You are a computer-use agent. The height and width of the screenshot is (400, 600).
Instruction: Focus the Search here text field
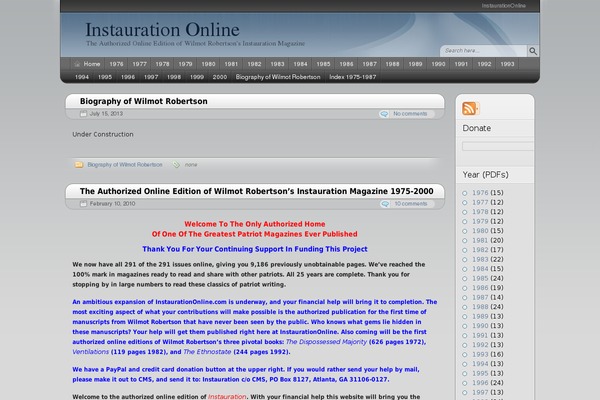[x=484, y=51]
